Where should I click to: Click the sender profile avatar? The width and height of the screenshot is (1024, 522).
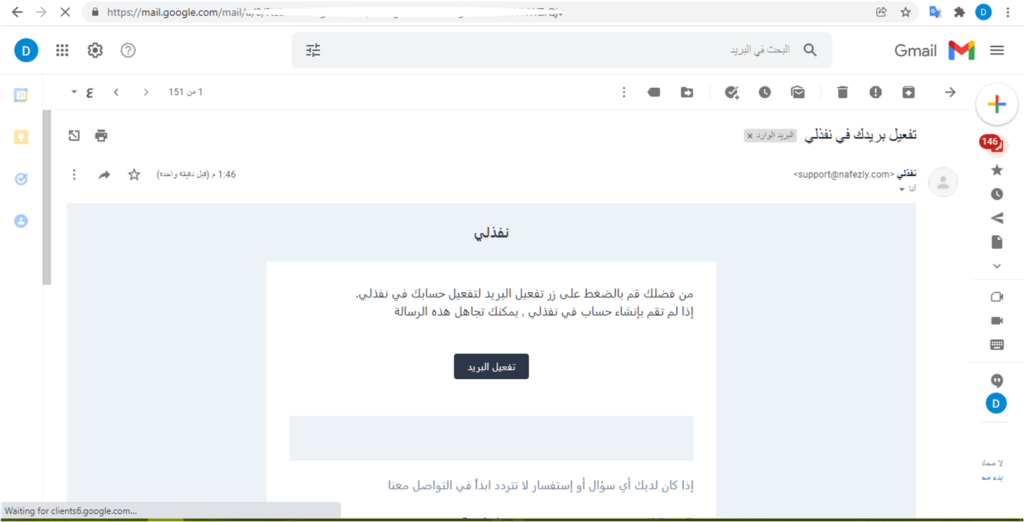[943, 182]
